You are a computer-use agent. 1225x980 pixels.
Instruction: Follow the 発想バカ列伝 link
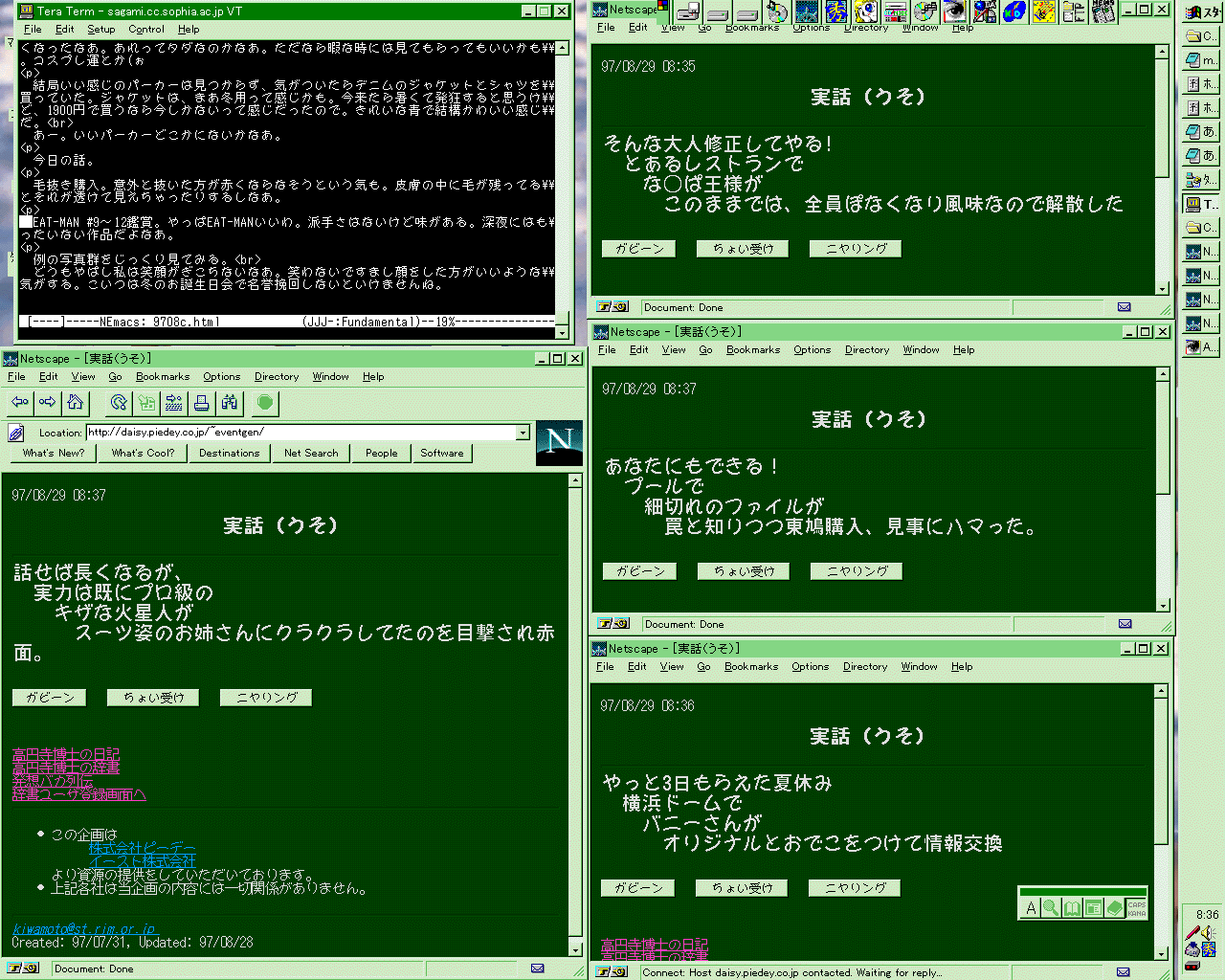click(53, 781)
